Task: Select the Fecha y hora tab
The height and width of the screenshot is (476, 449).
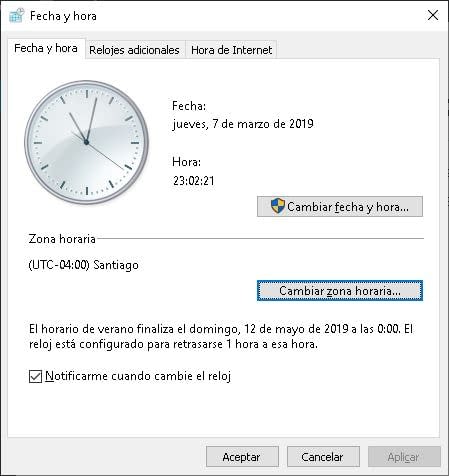Action: pyautogui.click(x=46, y=48)
